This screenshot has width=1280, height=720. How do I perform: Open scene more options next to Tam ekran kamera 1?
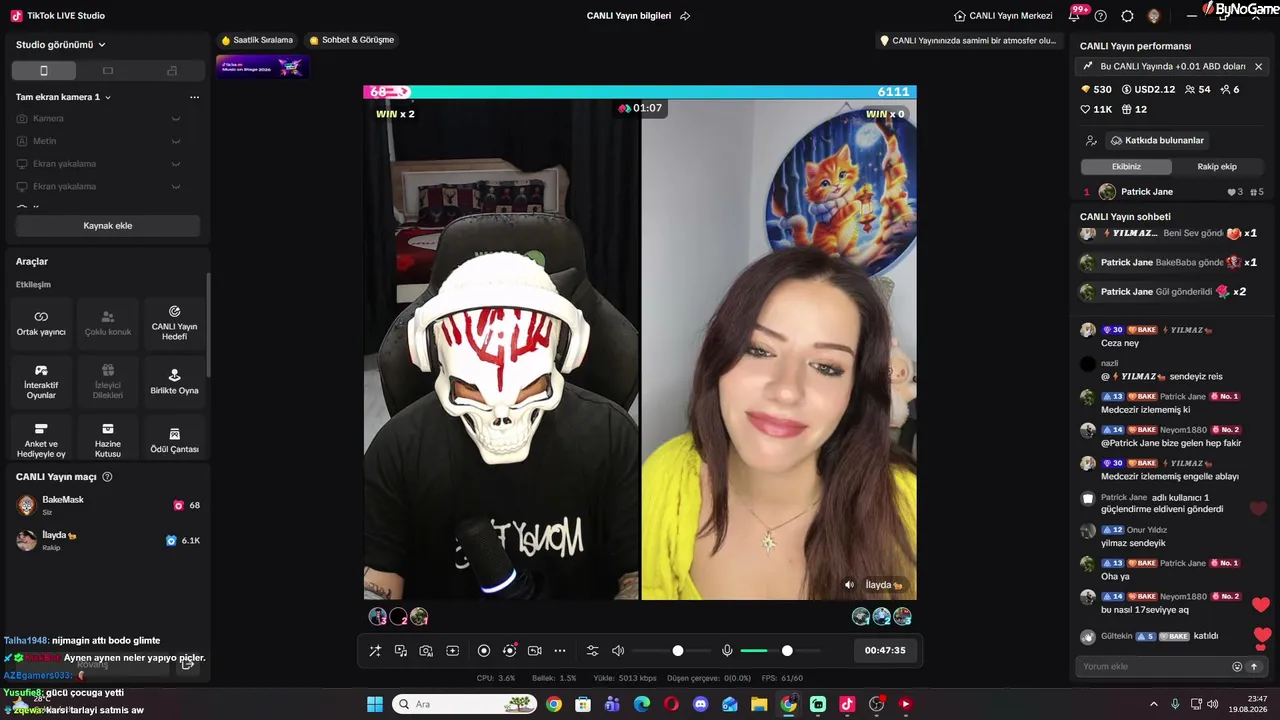pyautogui.click(x=194, y=97)
